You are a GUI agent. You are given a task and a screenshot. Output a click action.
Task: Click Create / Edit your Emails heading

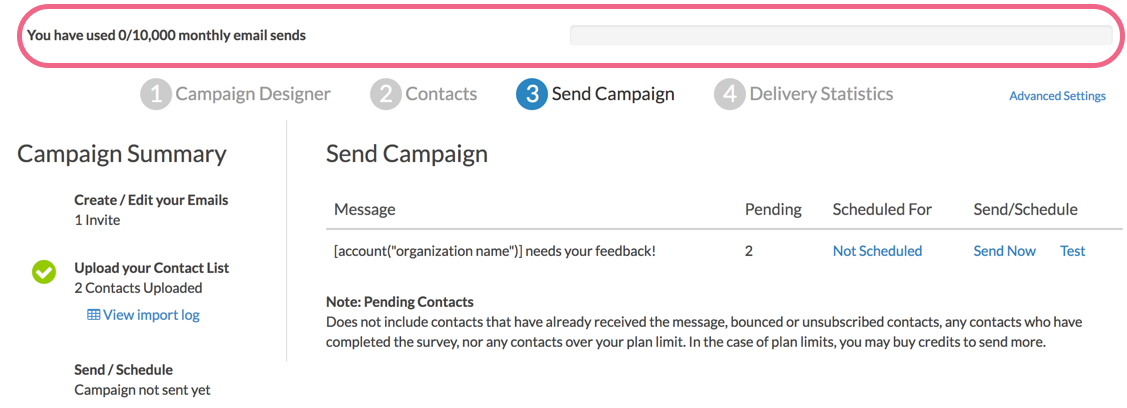tap(151, 200)
